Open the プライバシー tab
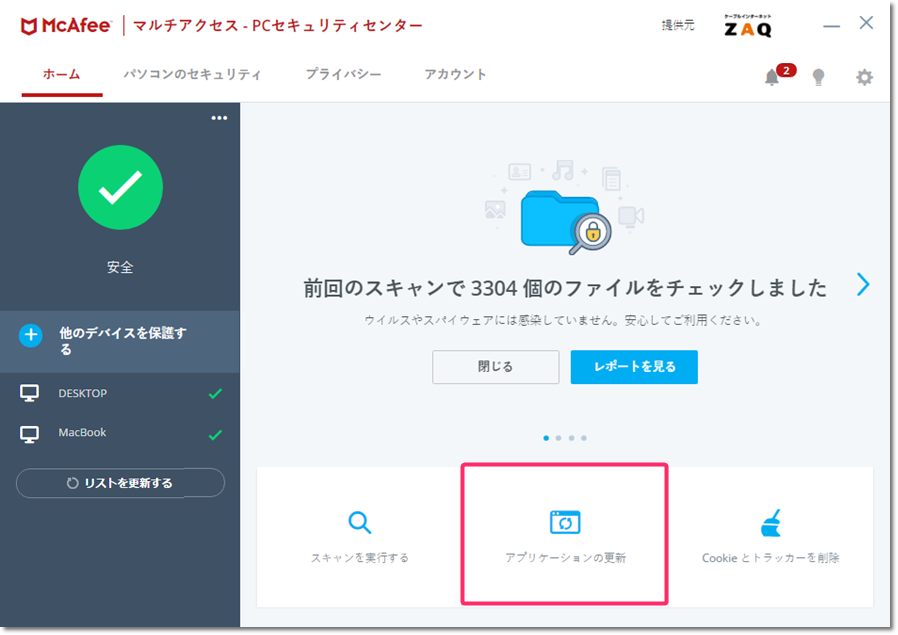Screen dimensions: 898x635 343,74
